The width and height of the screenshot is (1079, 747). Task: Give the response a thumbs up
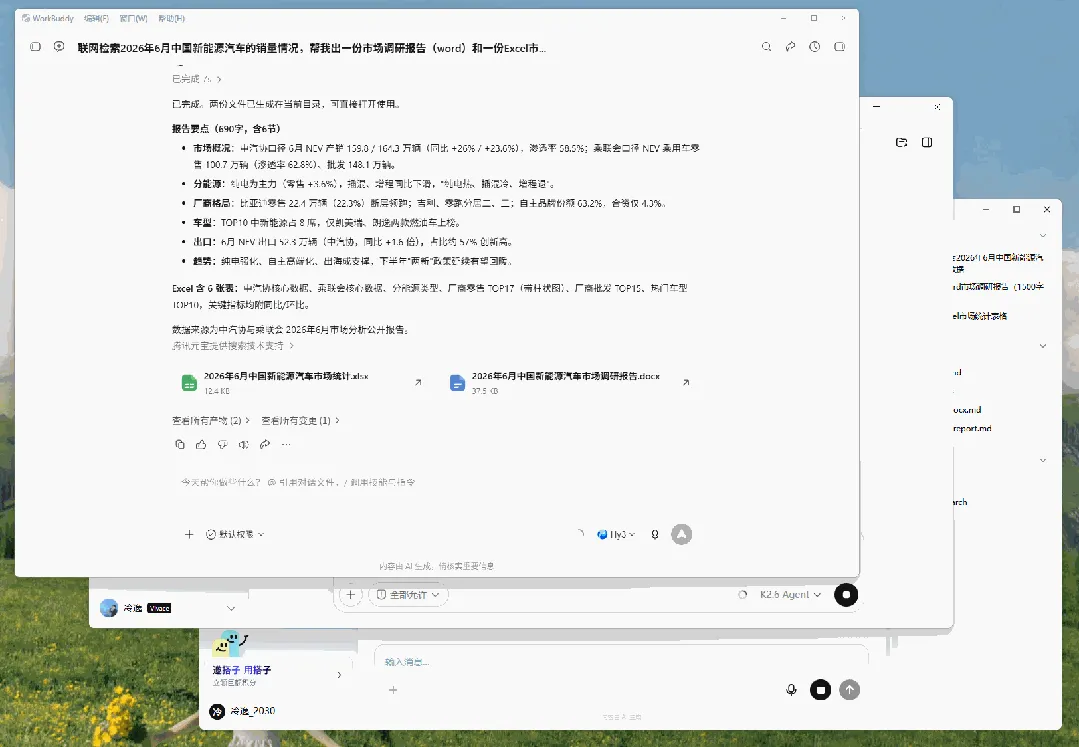201,444
